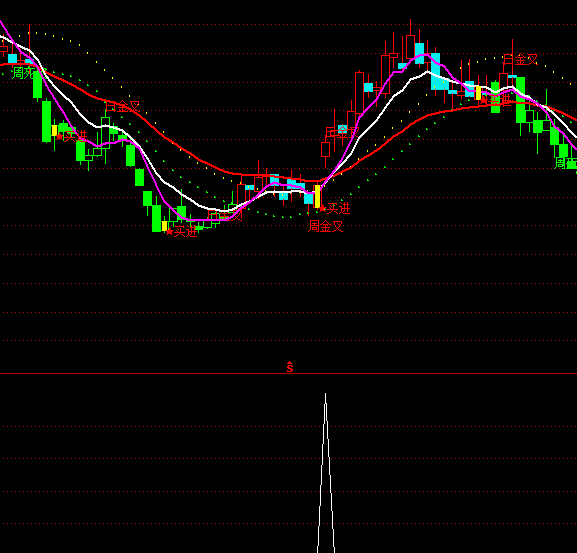This screenshot has height=553, width=577.
Task: Click the rightmost yellow candlestick
Action: click(478, 93)
